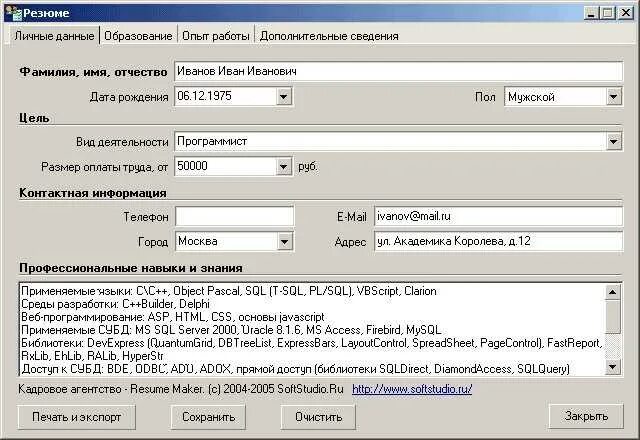
Task: Click the 50000 salary value
Action: pyautogui.click(x=192, y=166)
